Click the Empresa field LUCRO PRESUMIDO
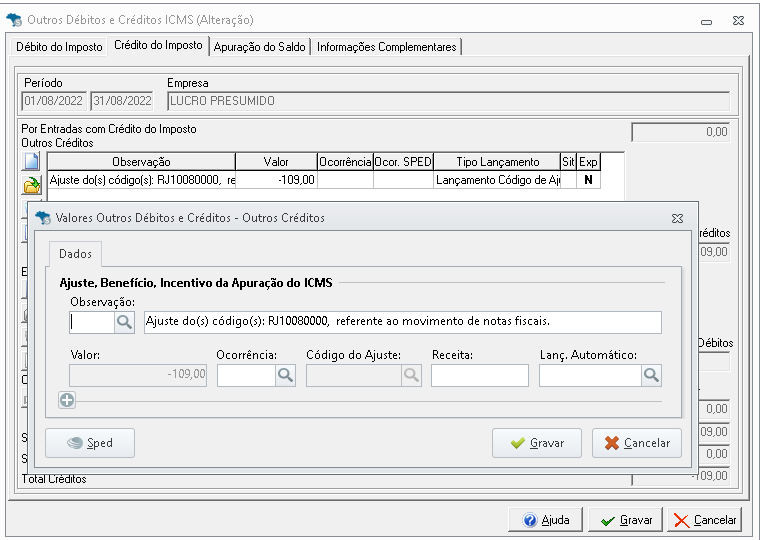This screenshot has width=765, height=540. [x=448, y=101]
